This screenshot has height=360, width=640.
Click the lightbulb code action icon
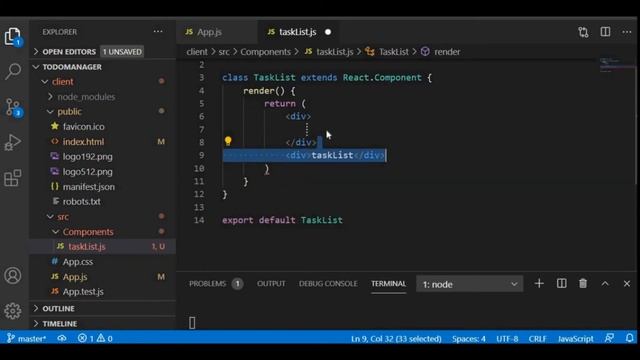coord(228,141)
